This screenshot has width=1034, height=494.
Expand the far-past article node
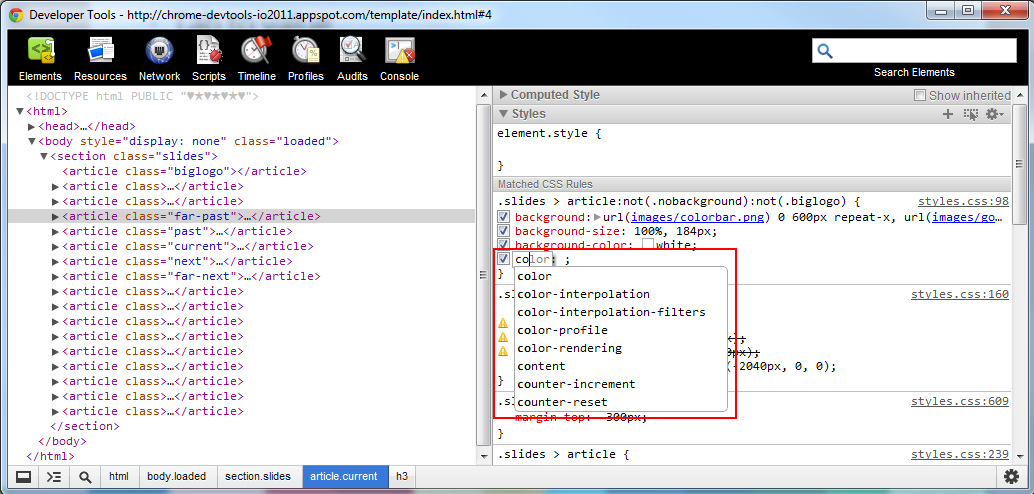(x=55, y=216)
